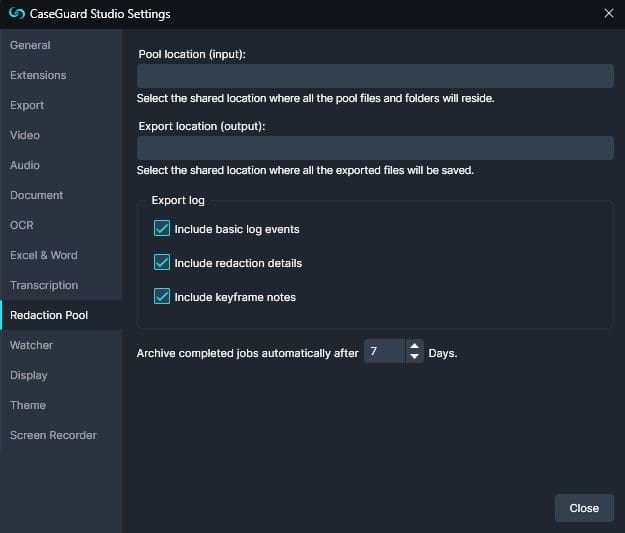
Task: Click 'Pool location (input):' label
Action: click(192, 54)
